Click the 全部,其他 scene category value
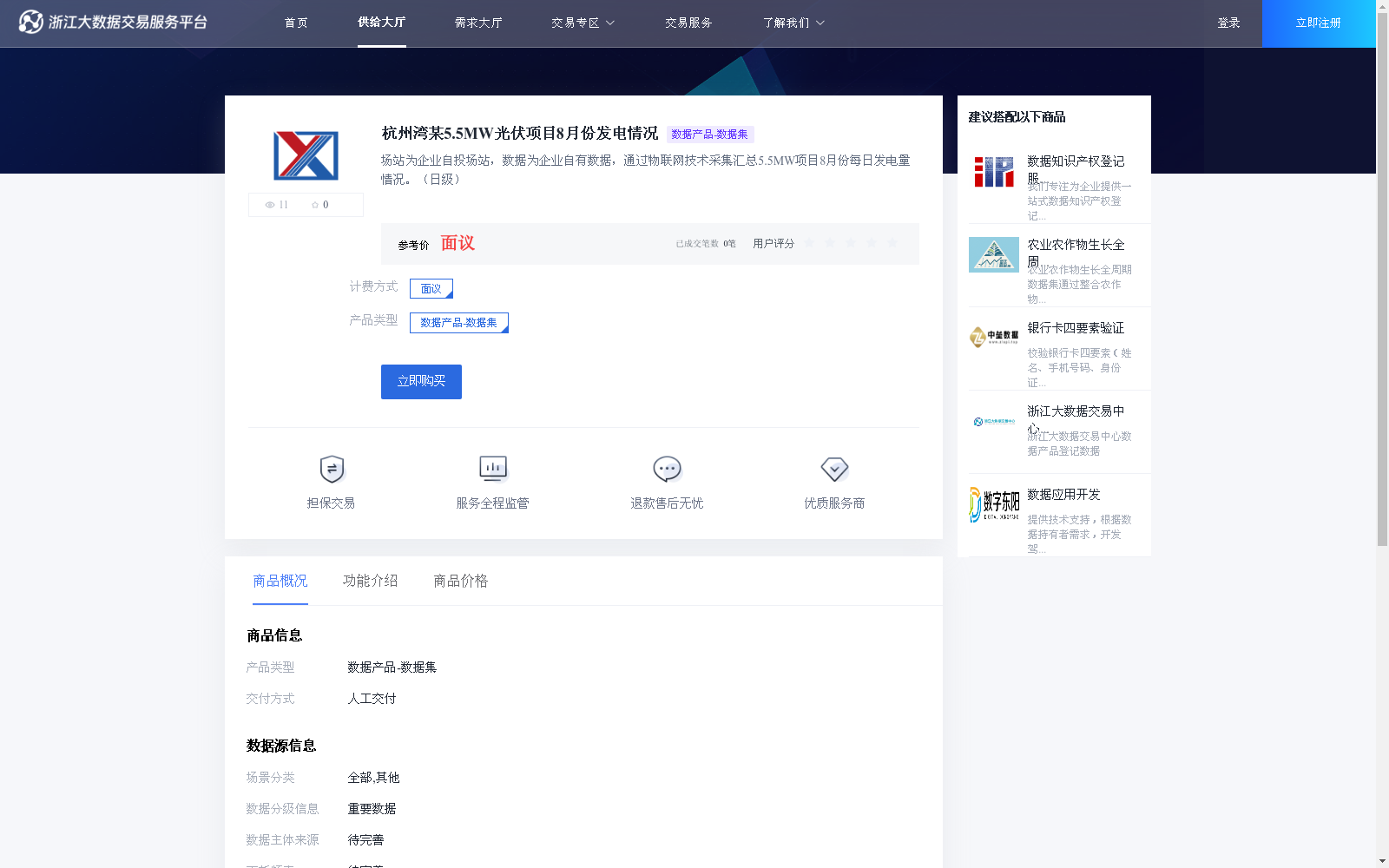Image resolution: width=1389 pixels, height=868 pixels. click(373, 778)
